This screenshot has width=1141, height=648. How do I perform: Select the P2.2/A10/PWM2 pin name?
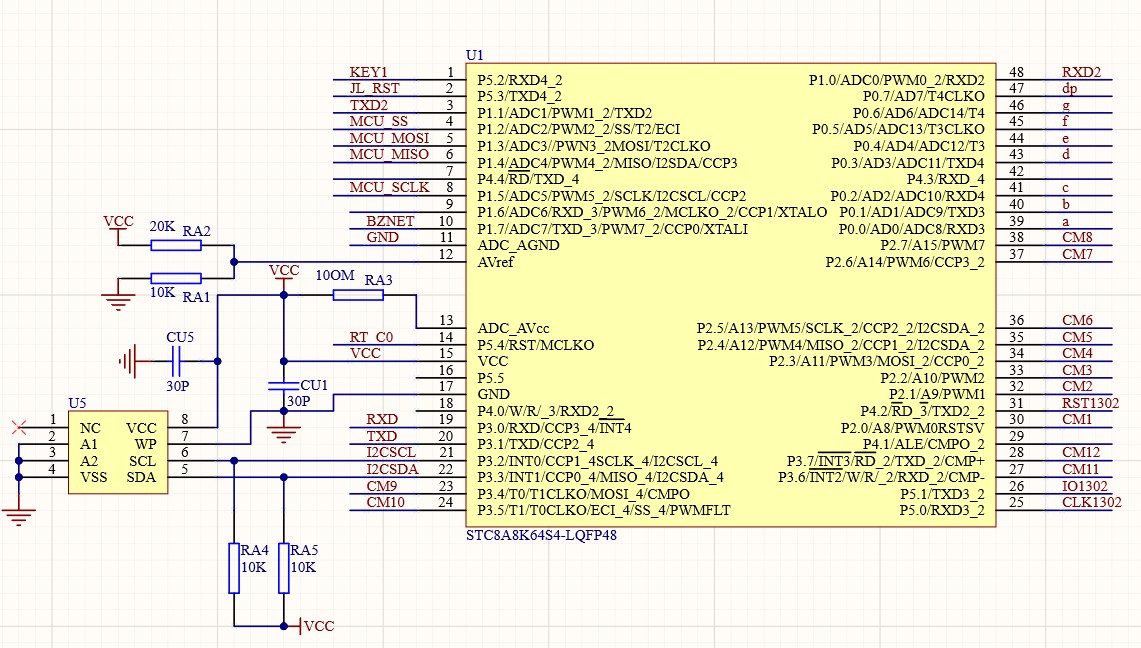932,378
